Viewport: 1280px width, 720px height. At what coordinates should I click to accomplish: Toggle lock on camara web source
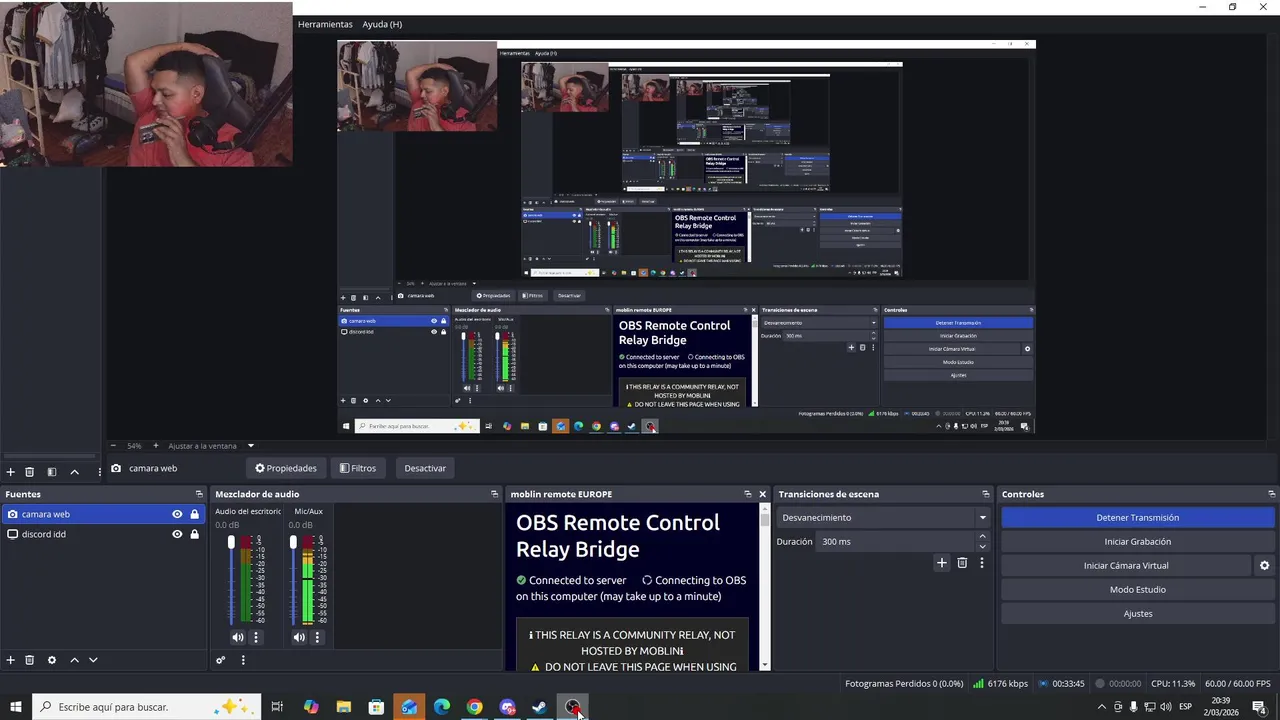(194, 514)
